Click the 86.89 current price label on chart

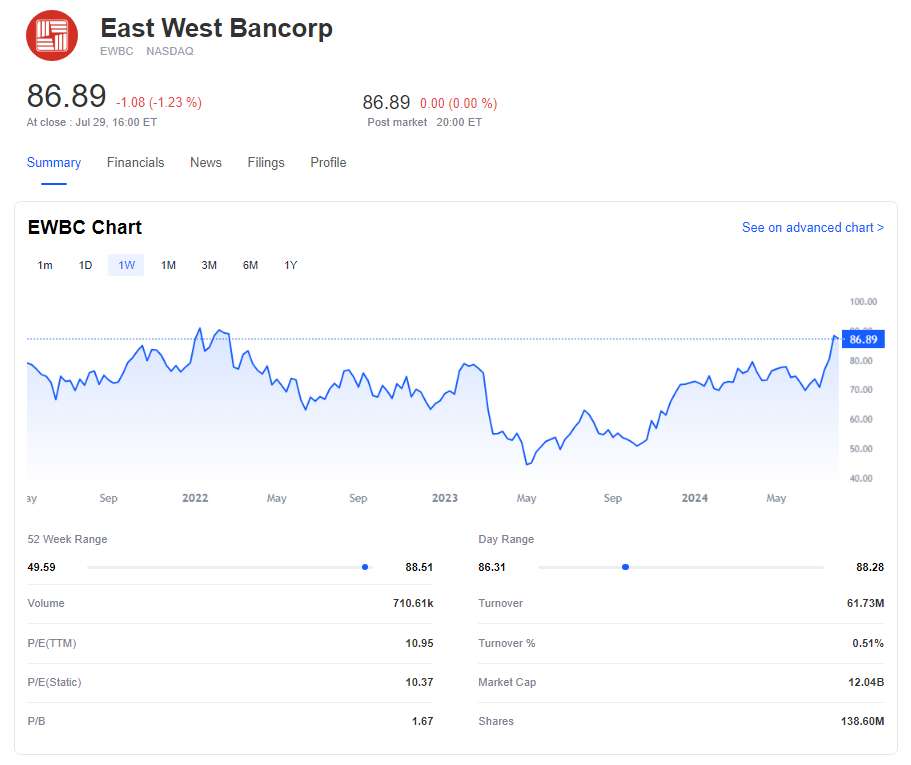[862, 339]
